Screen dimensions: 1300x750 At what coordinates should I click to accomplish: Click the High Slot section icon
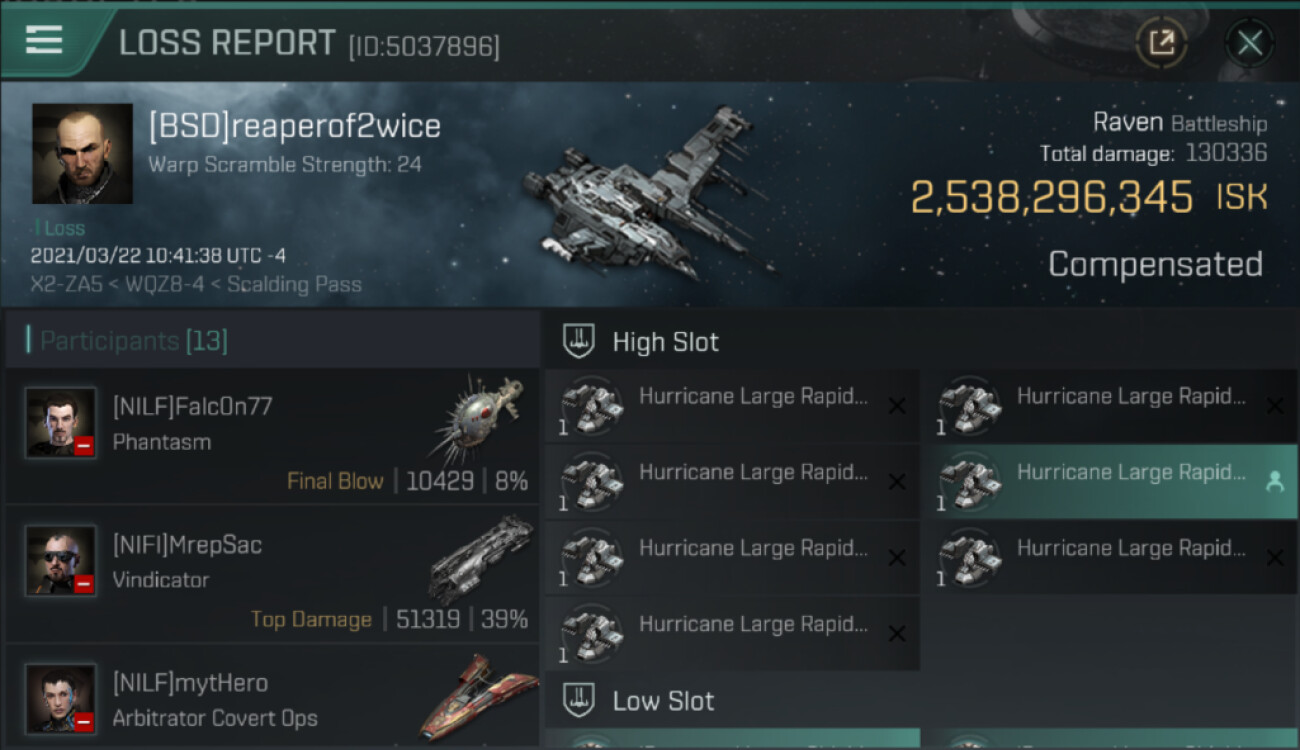[580, 342]
